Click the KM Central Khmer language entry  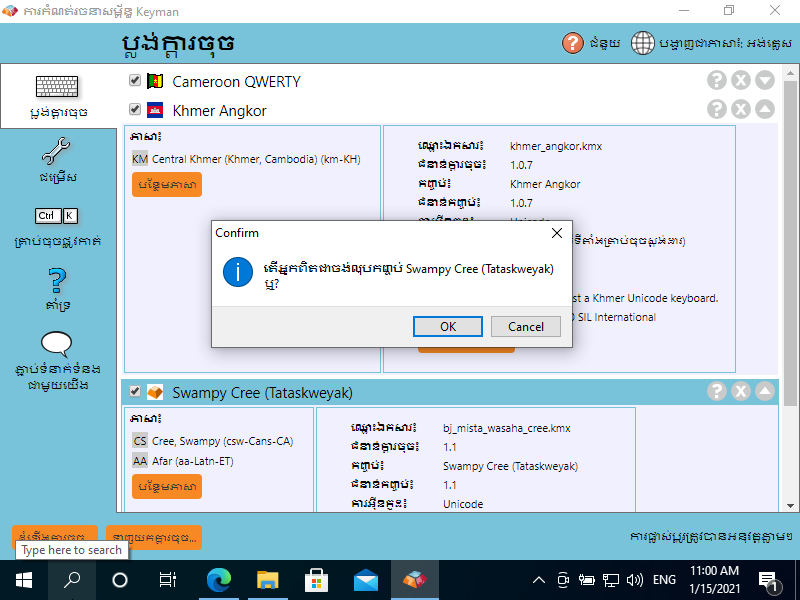click(x=246, y=159)
